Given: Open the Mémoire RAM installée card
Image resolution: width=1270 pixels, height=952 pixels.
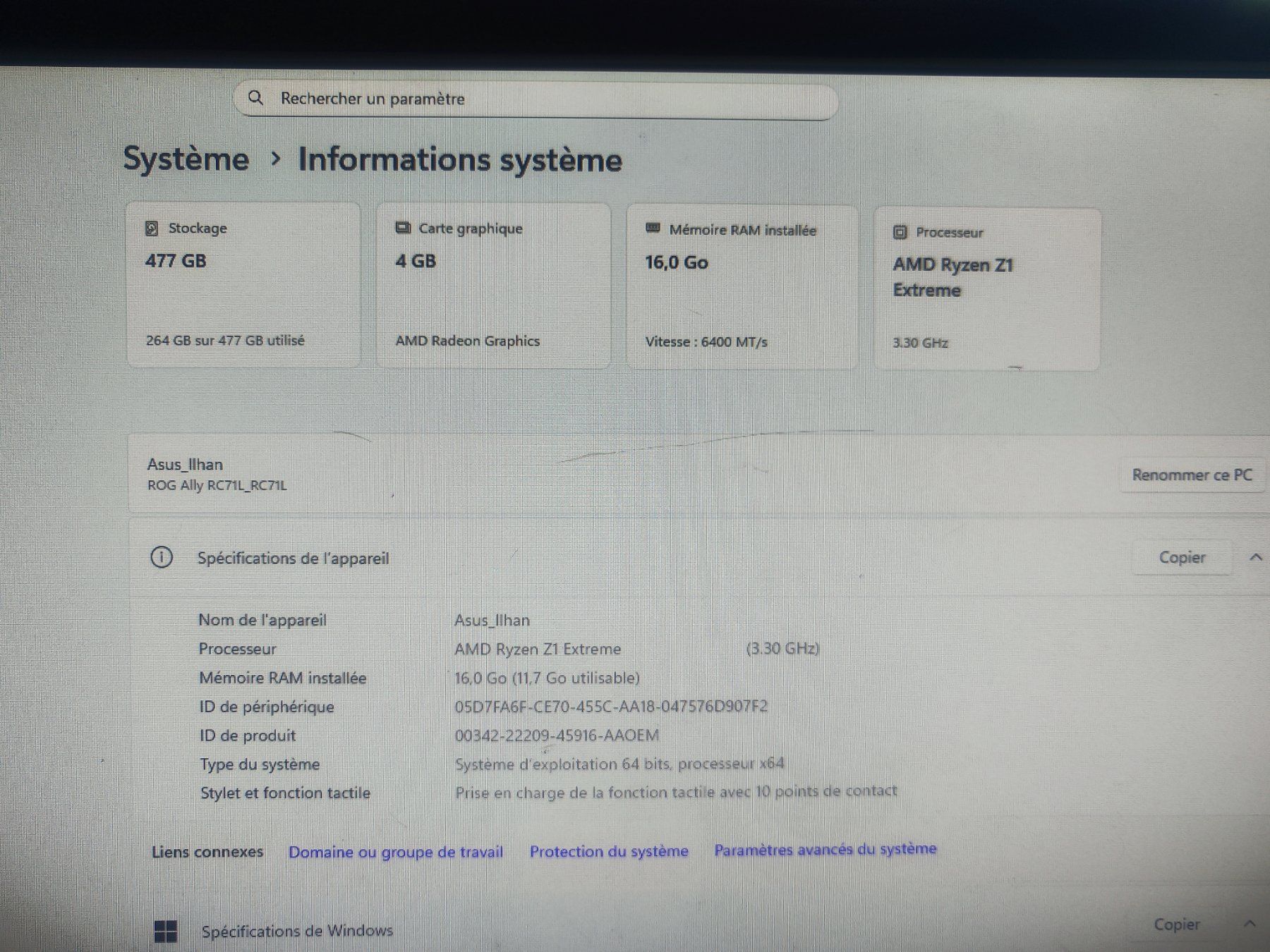Looking at the screenshot, I should pos(742,286).
